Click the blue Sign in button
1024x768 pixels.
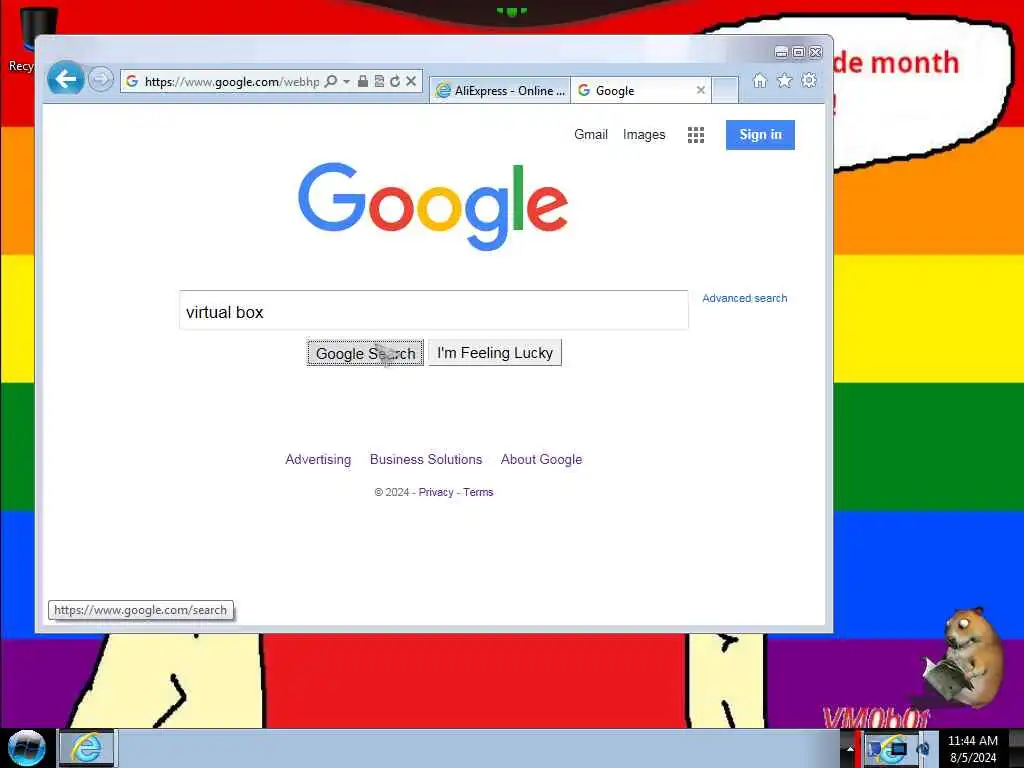760,135
